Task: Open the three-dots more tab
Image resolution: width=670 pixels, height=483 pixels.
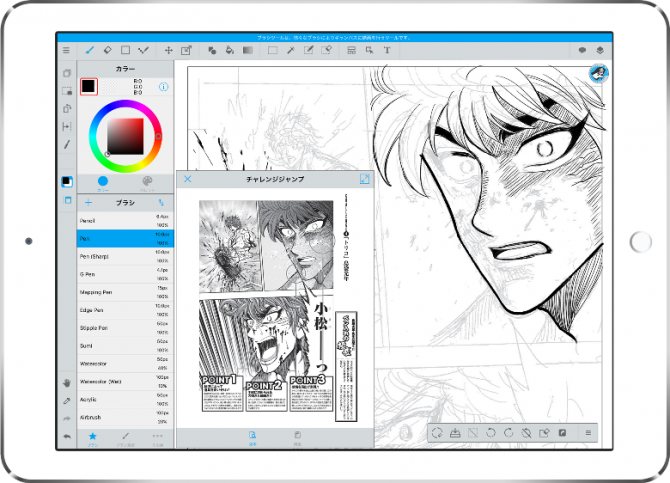Action: point(158,439)
